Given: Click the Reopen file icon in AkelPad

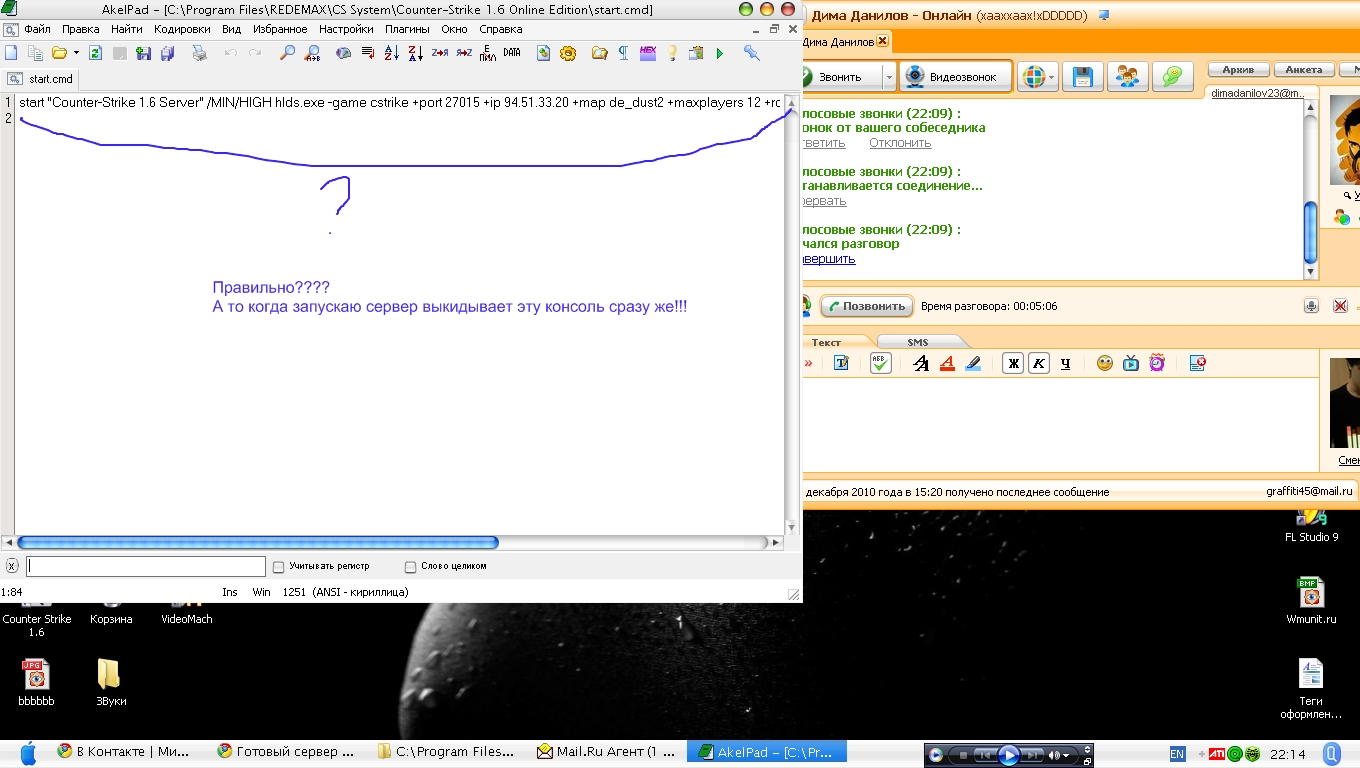Looking at the screenshot, I should (x=96, y=53).
